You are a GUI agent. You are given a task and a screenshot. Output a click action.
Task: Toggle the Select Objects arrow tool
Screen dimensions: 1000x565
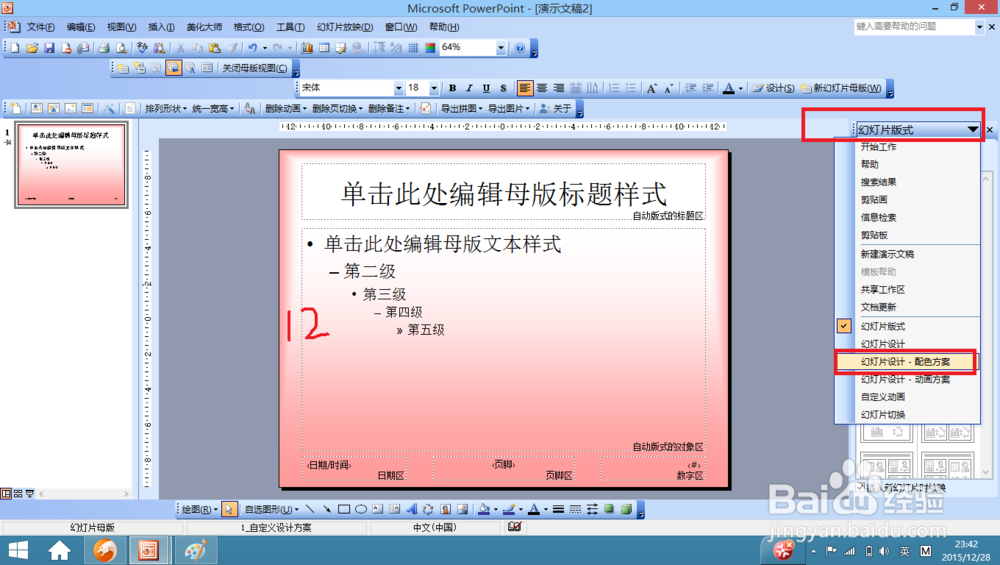click(229, 509)
